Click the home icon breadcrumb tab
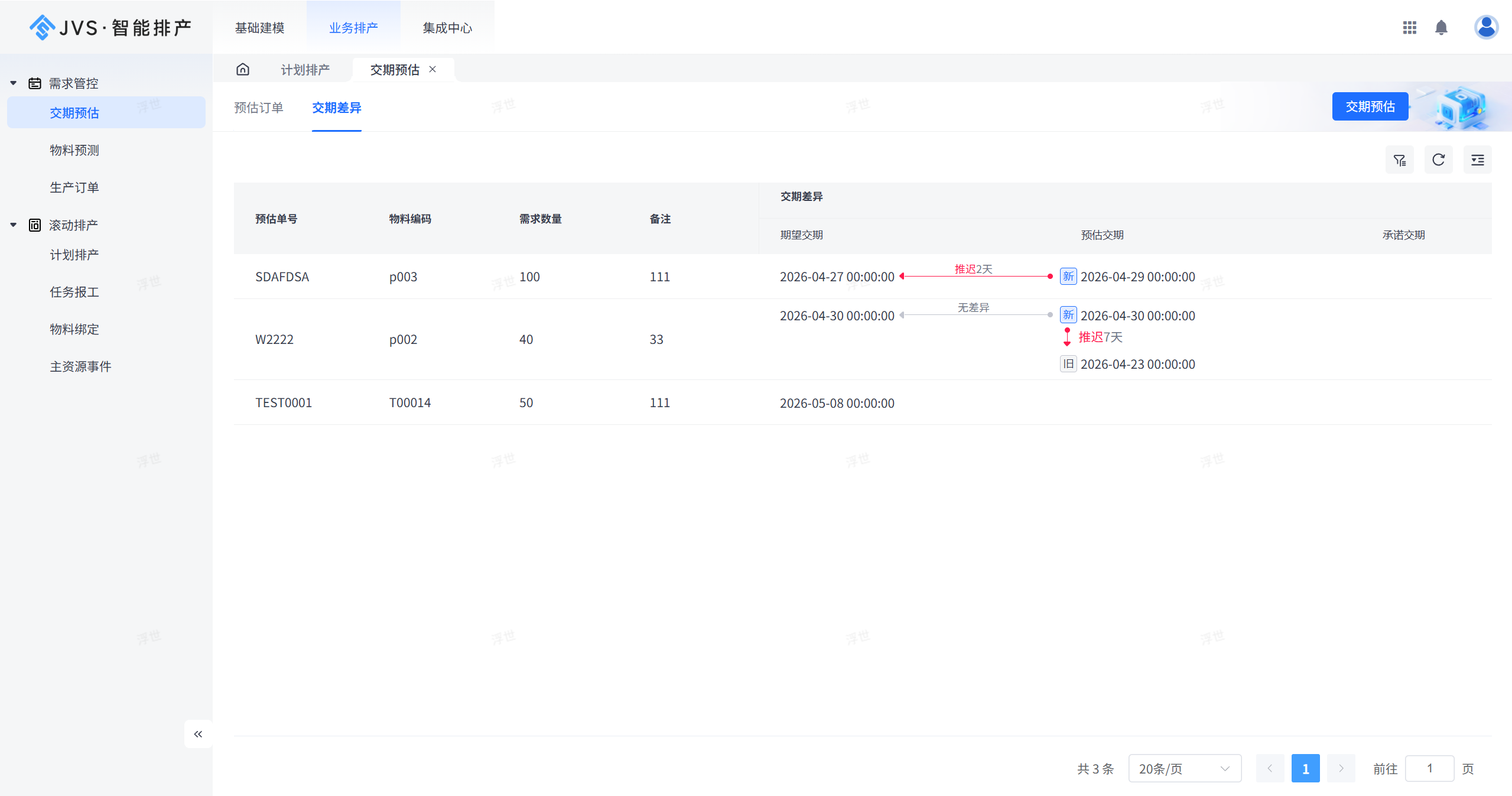This screenshot has height=796, width=1512. 243,70
